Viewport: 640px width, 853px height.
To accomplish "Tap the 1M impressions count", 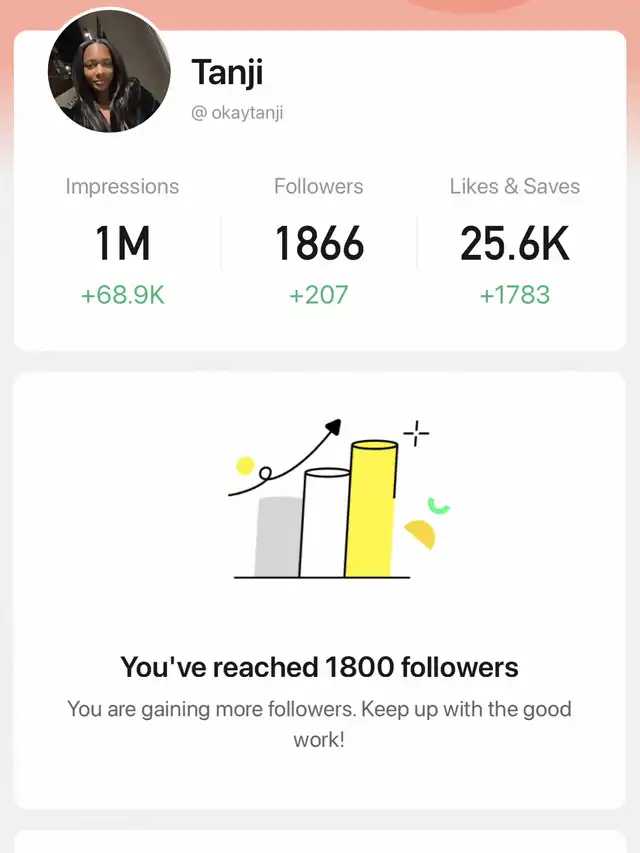I will click(x=122, y=244).
